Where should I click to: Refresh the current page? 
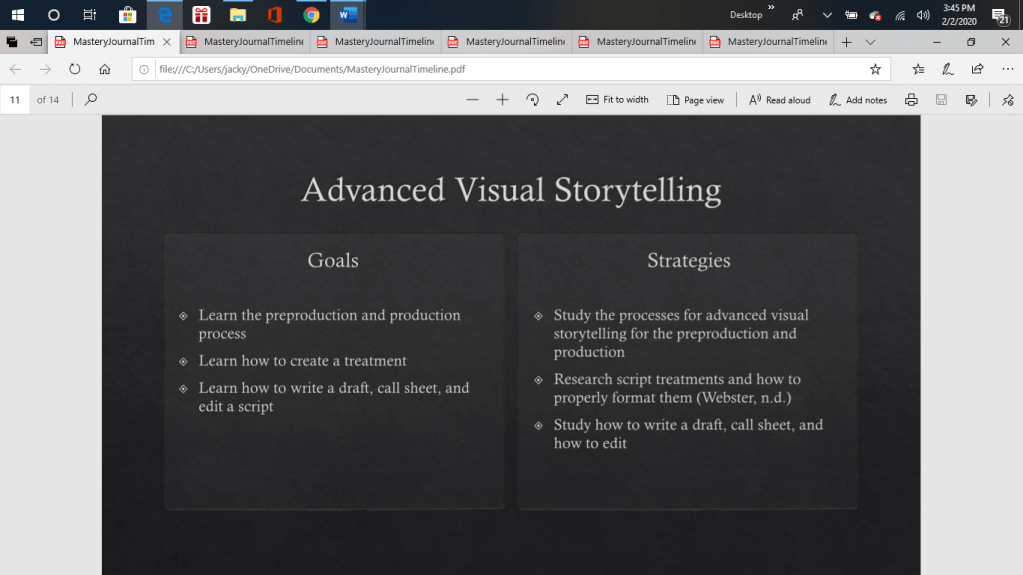click(x=75, y=69)
